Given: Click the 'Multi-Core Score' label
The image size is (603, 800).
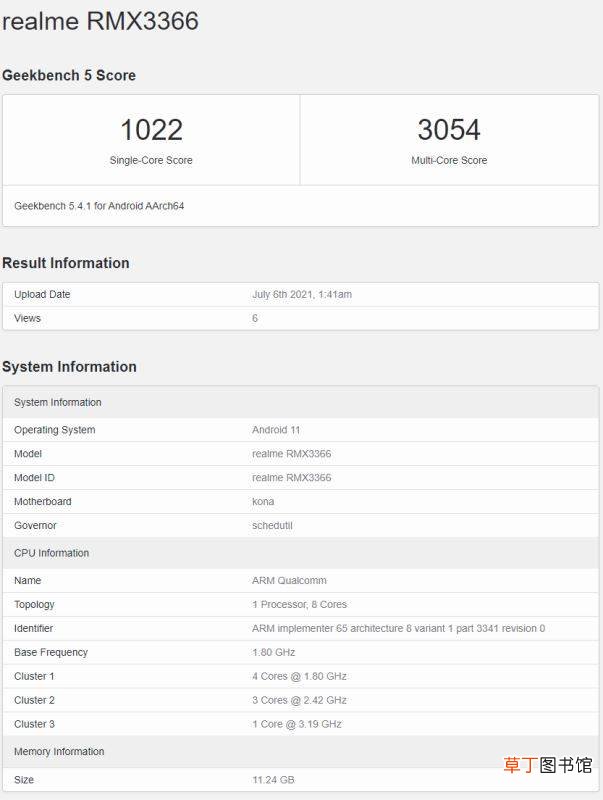Looking at the screenshot, I should [x=449, y=160].
